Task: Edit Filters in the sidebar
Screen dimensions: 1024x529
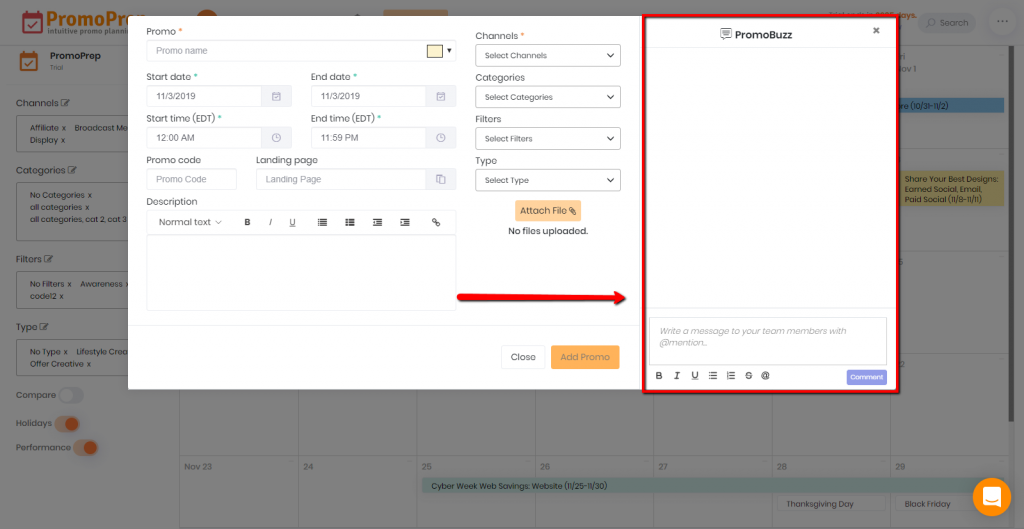Action: point(48,259)
